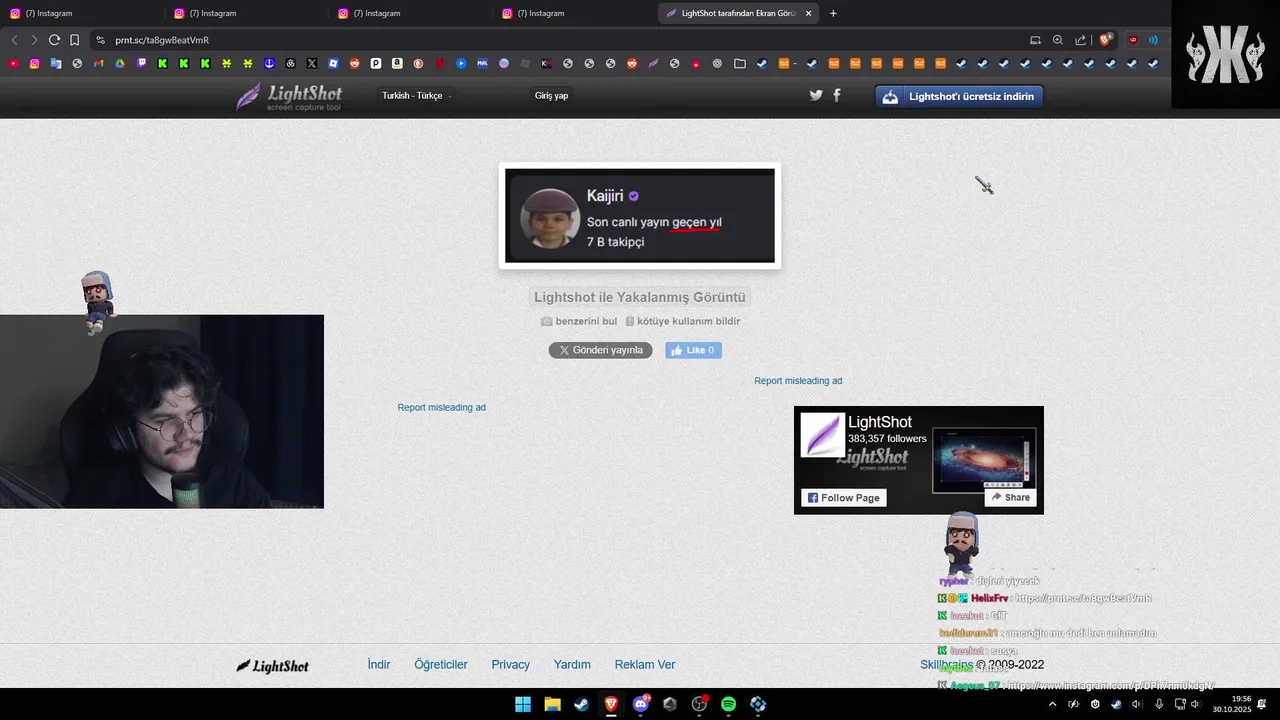This screenshot has width=1280, height=720.
Task: Click the Giriş yap login link
Action: (x=551, y=96)
